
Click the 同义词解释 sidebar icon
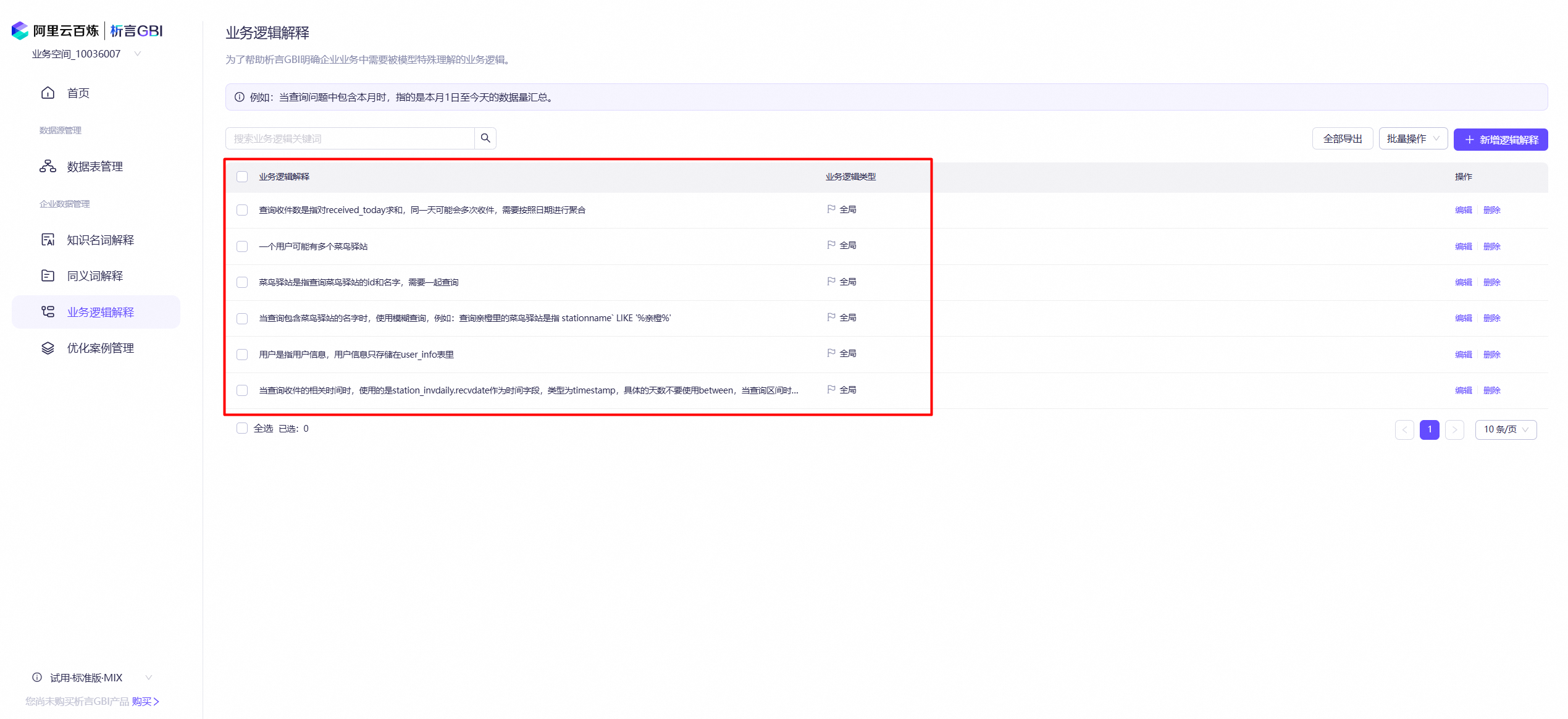[48, 275]
